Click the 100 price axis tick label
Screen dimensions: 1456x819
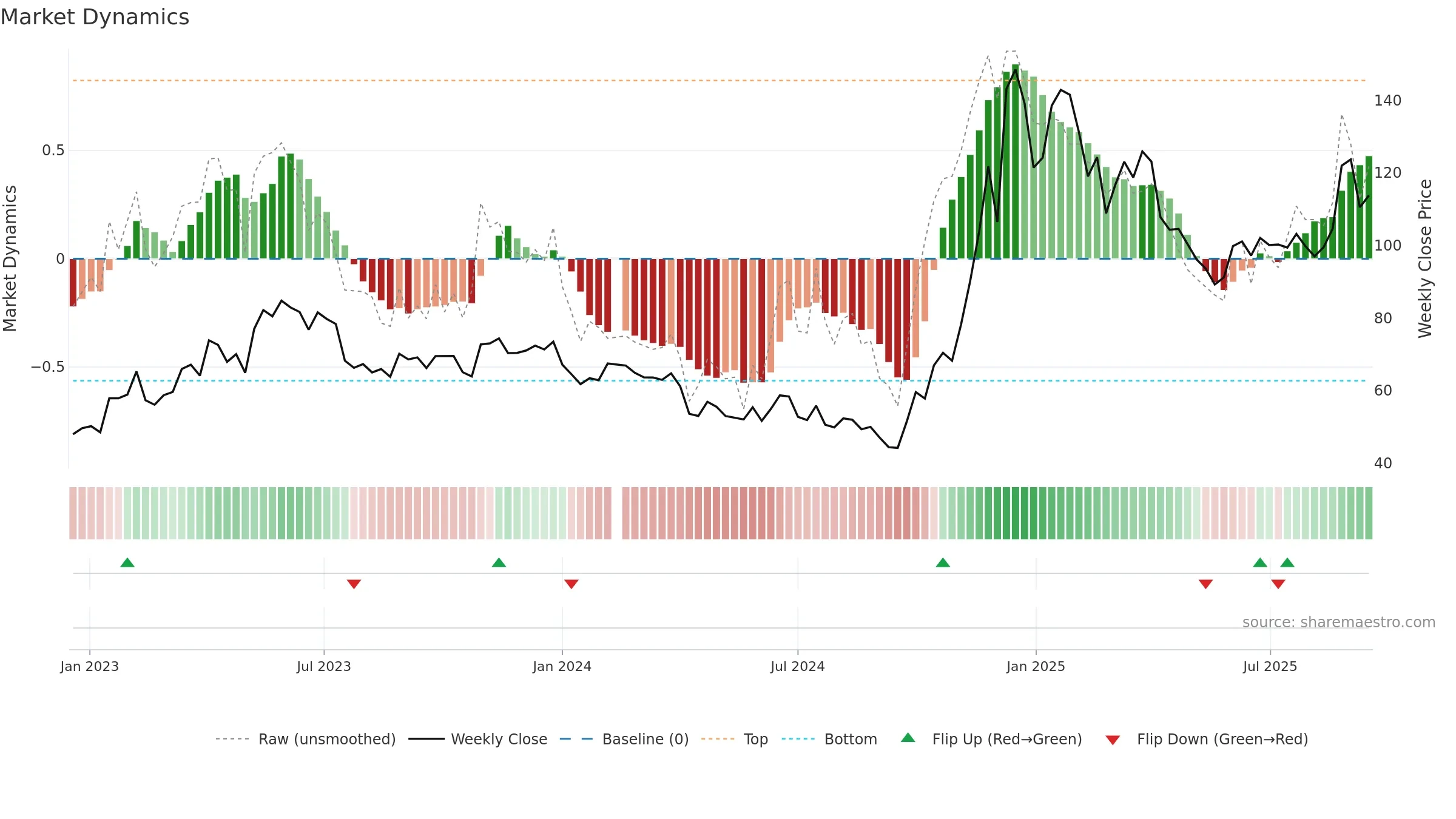pyautogui.click(x=1388, y=246)
